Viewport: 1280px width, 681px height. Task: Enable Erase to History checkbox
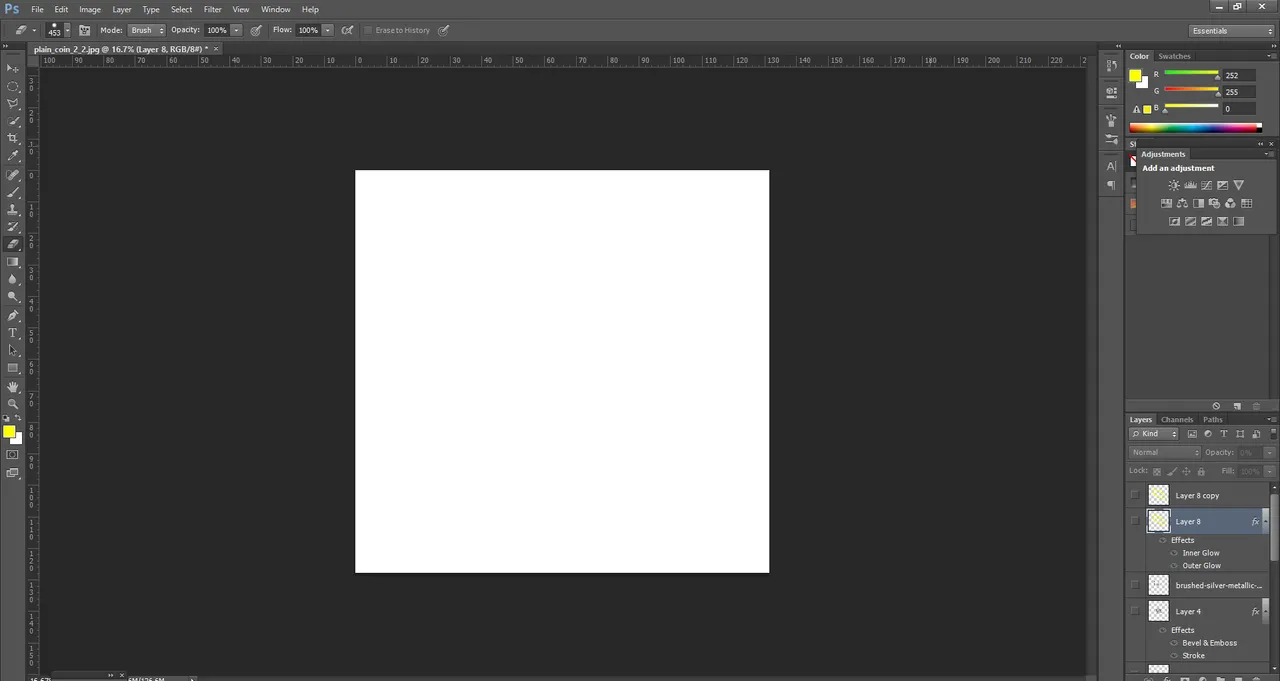(368, 30)
